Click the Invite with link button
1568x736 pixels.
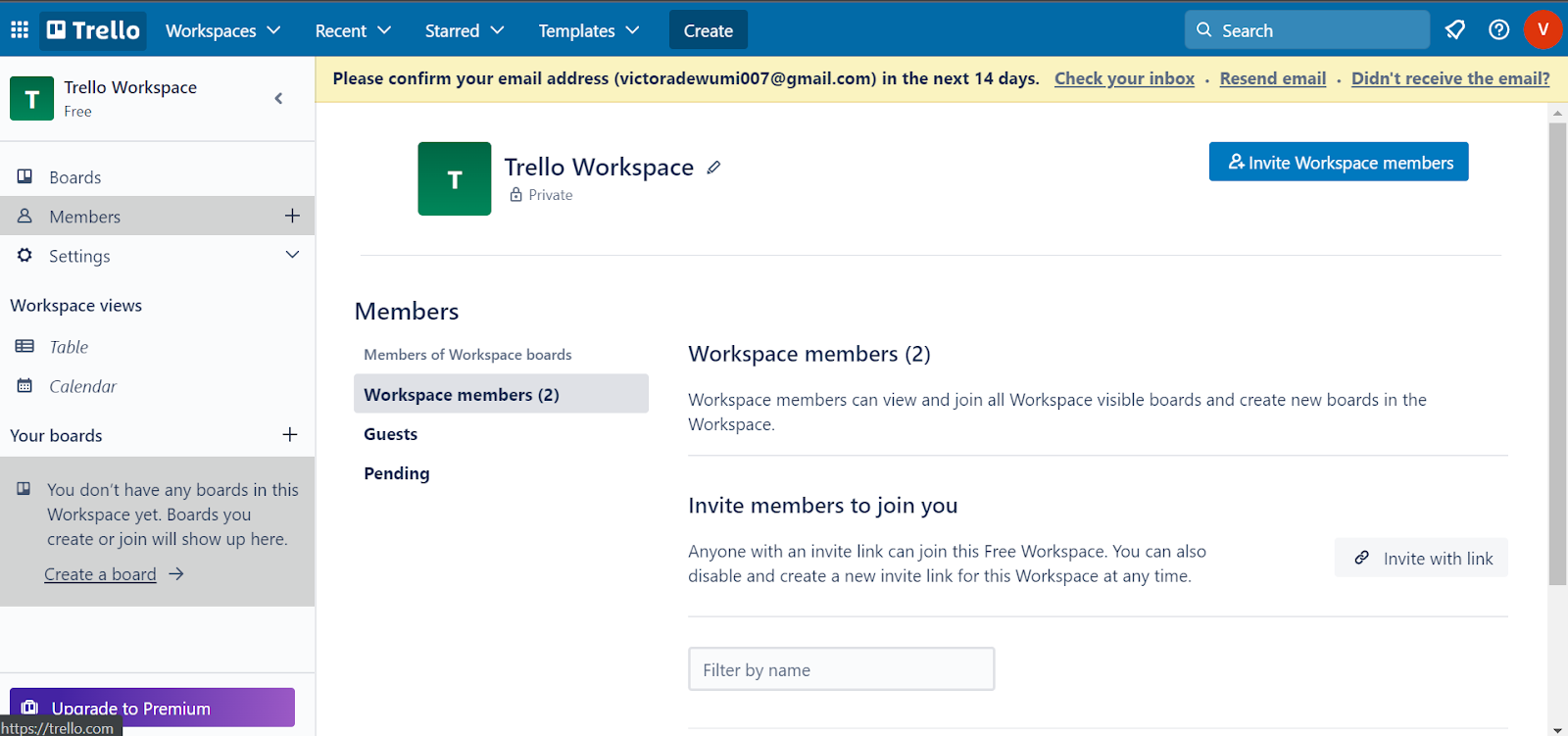[1421, 558]
